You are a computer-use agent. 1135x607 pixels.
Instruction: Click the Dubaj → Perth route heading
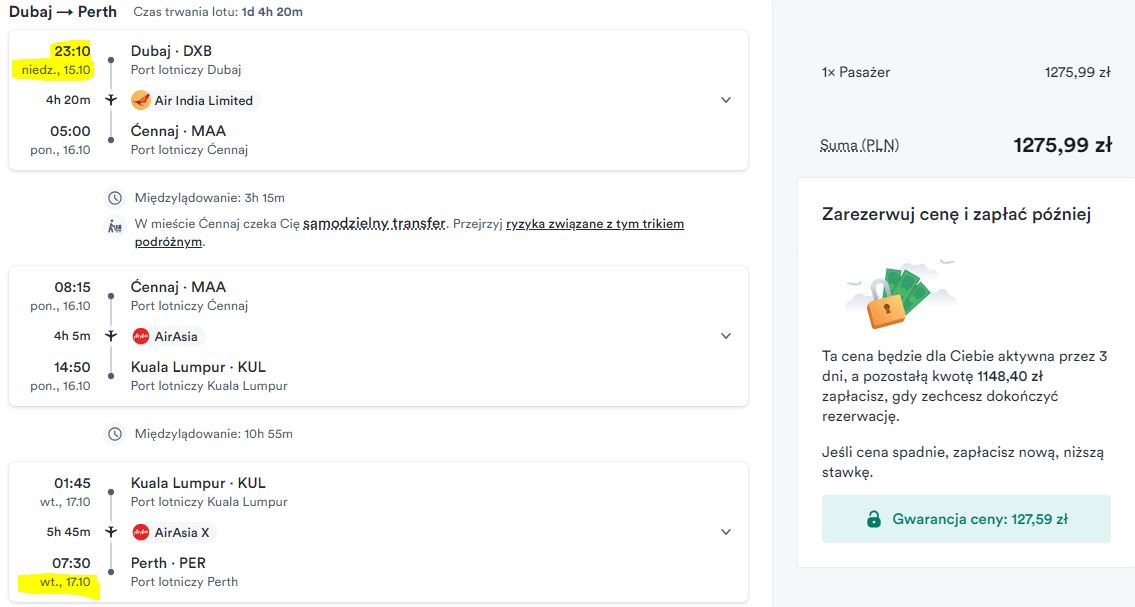tap(63, 12)
